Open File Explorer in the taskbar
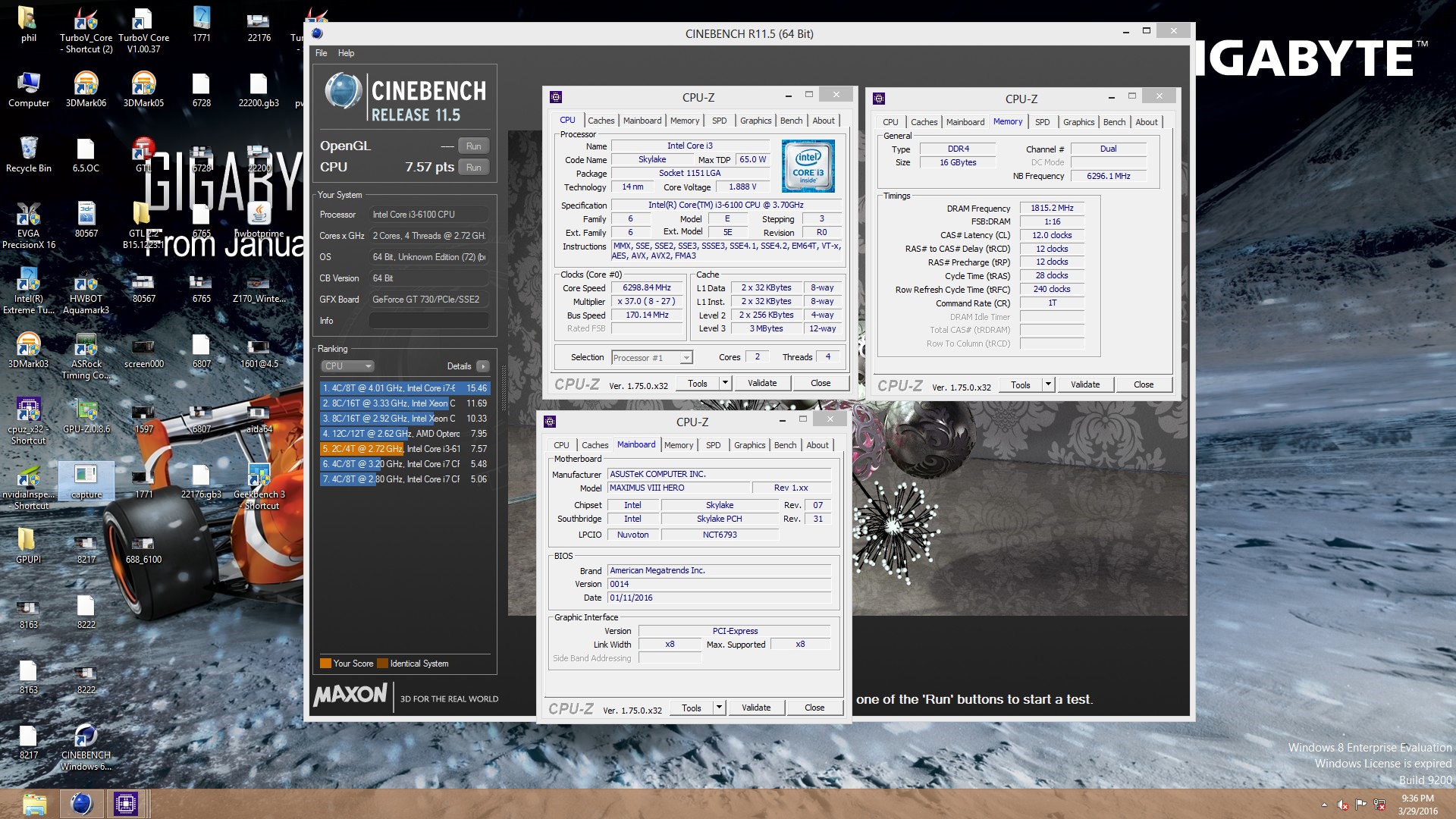This screenshot has width=1456, height=819. point(34,804)
